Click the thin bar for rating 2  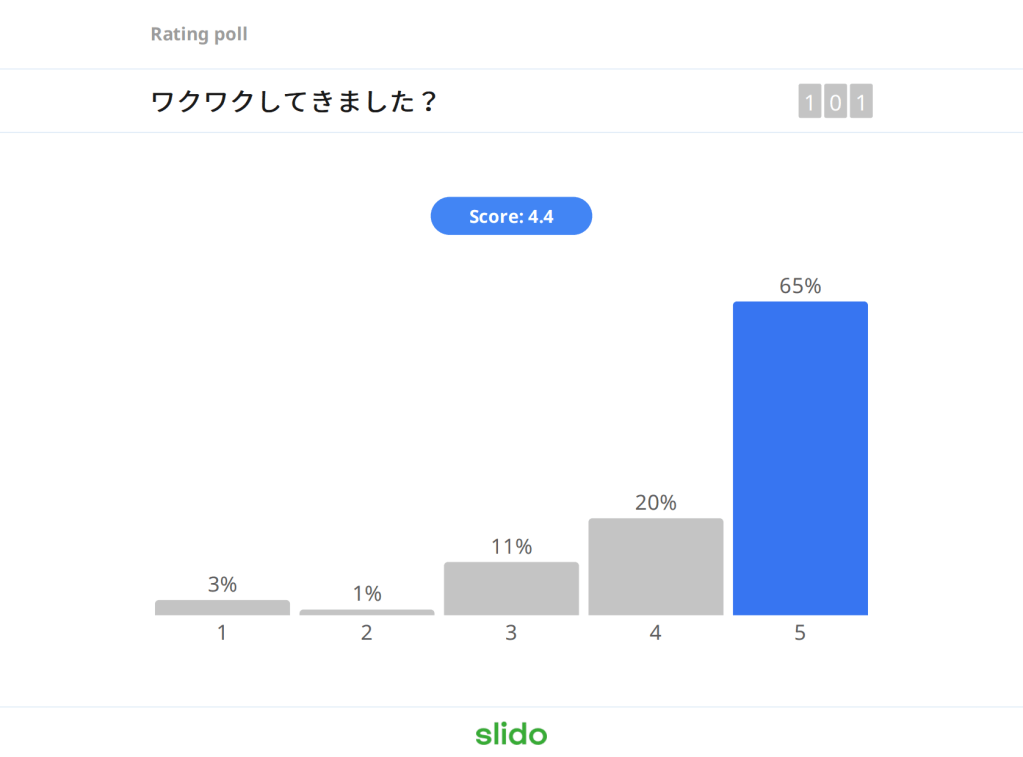pyautogui.click(x=367, y=612)
